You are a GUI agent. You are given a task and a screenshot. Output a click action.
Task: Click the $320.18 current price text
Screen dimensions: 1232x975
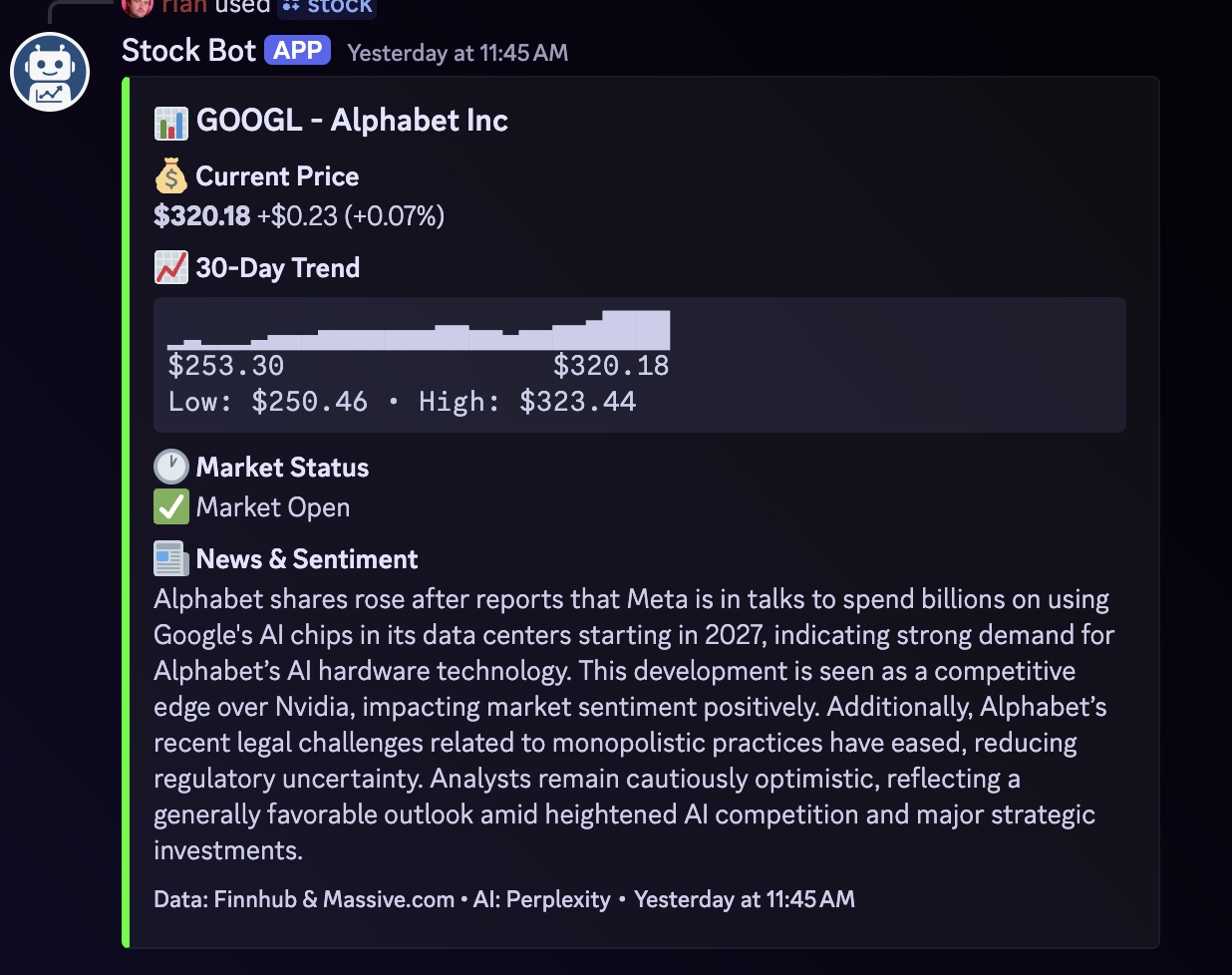(x=202, y=216)
